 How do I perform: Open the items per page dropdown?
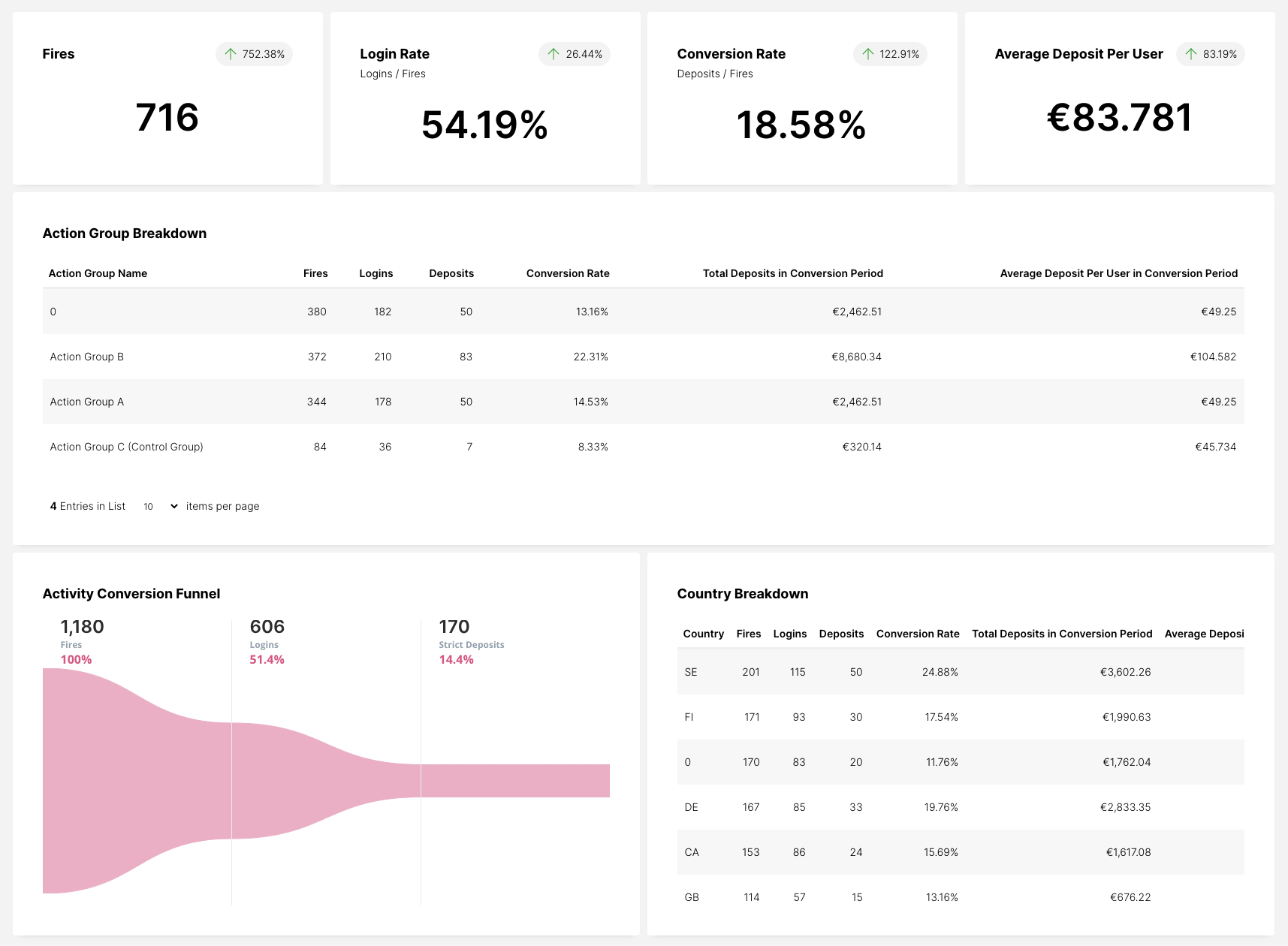(160, 507)
